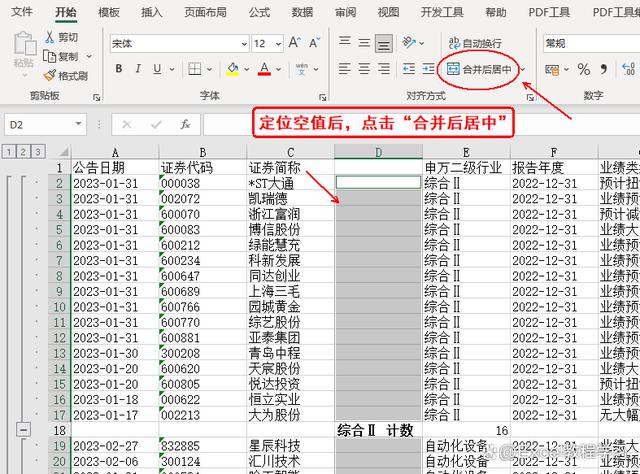This screenshot has height=474, width=640.
Task: Click the Borders icon
Action: coord(195,69)
